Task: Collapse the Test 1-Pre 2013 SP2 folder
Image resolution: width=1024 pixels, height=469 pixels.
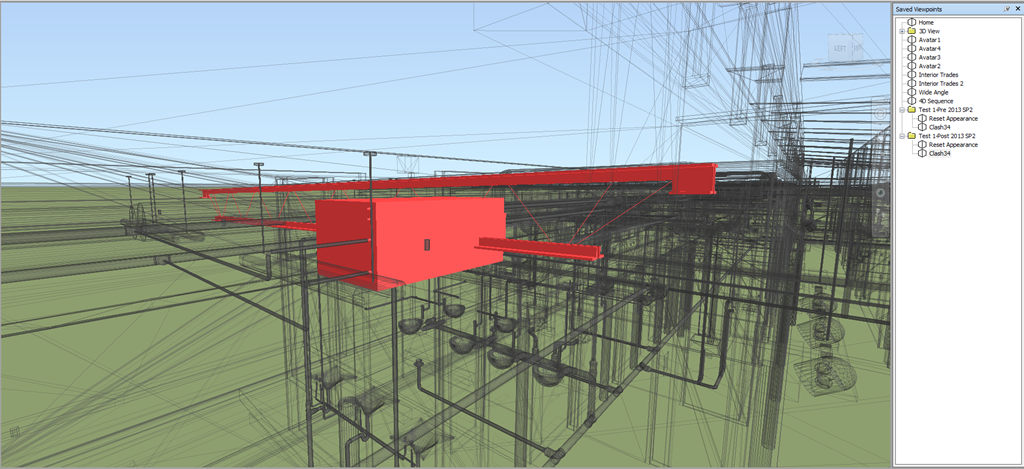Action: point(902,110)
